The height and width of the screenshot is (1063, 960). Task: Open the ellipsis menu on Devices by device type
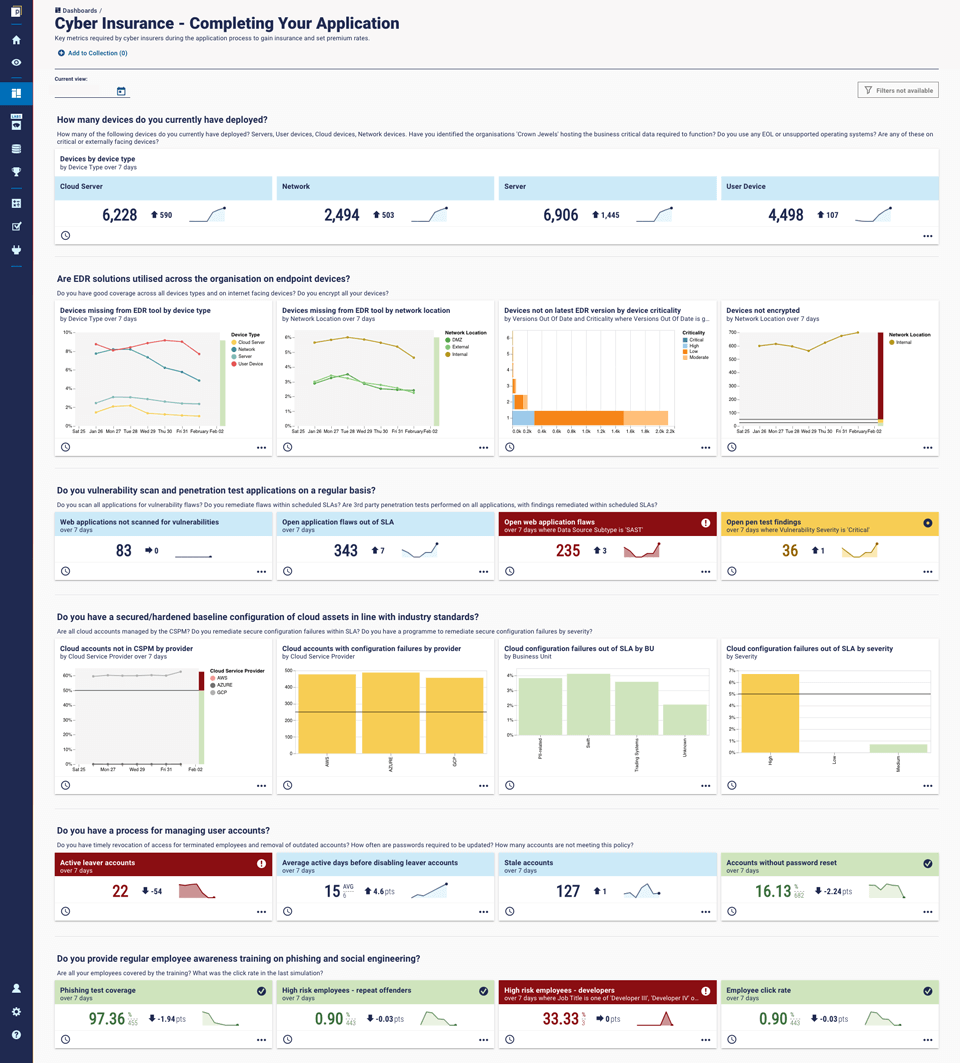click(927, 235)
